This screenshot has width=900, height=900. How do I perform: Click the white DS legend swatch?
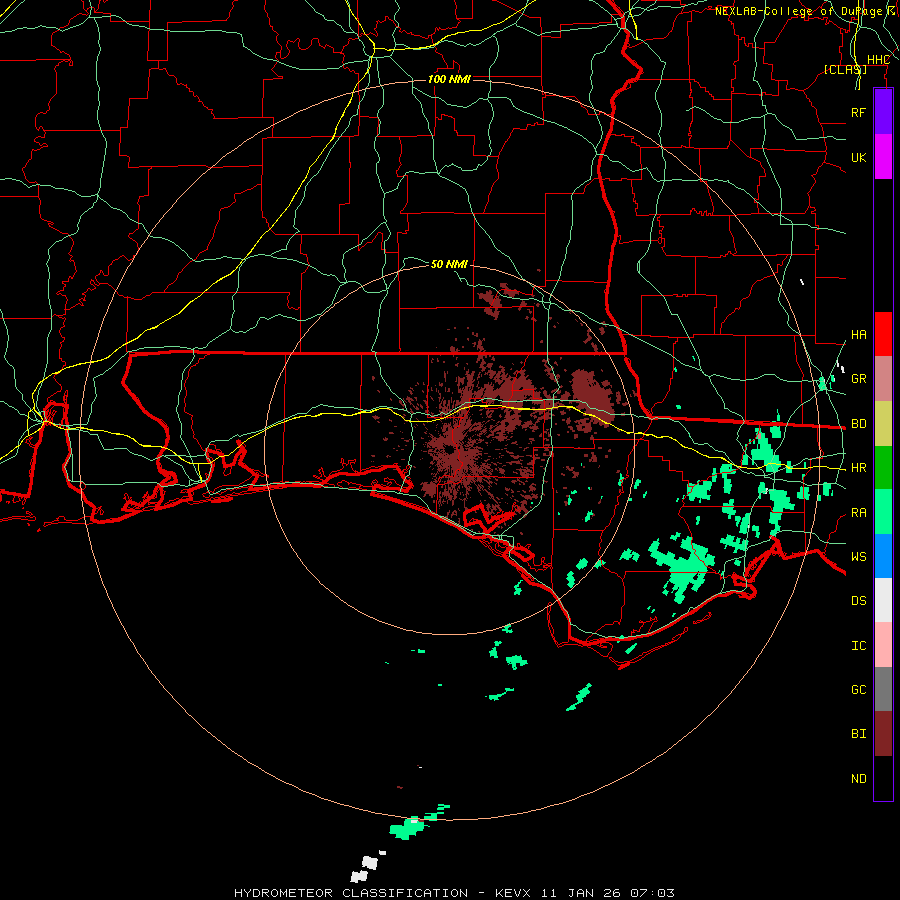click(x=883, y=600)
